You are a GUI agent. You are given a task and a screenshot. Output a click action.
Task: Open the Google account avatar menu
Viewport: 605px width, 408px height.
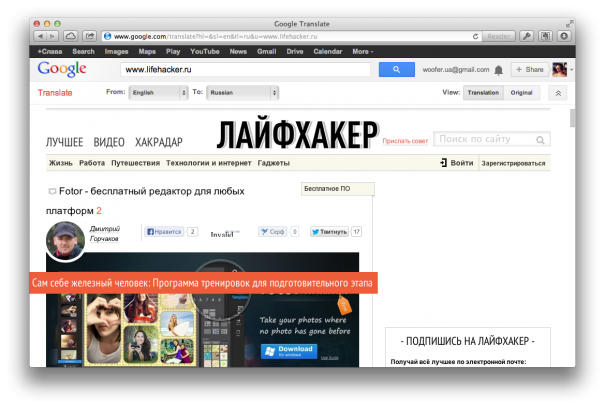(x=560, y=70)
